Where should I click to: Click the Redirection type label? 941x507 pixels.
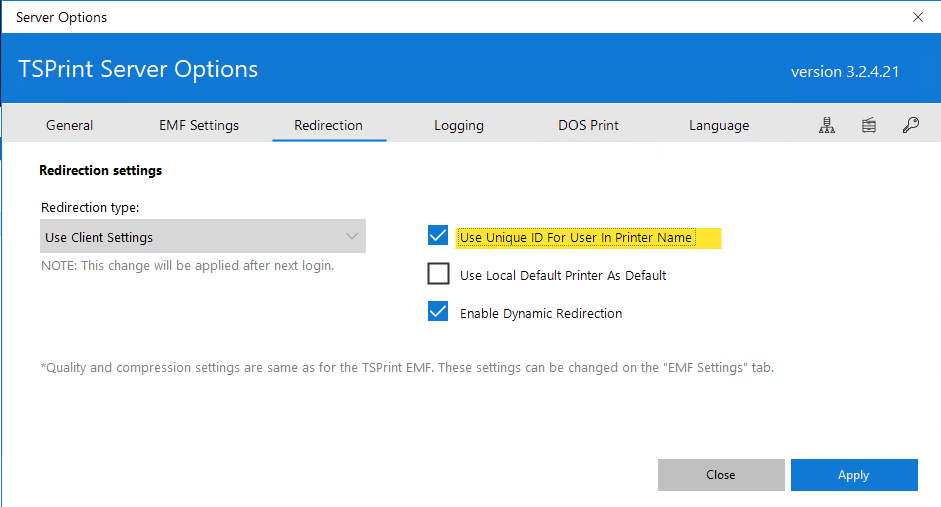[x=90, y=208]
